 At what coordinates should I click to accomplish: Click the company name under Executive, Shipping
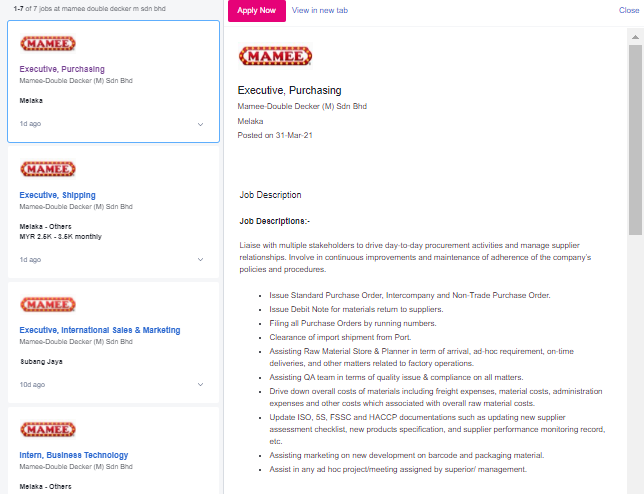pos(76,207)
